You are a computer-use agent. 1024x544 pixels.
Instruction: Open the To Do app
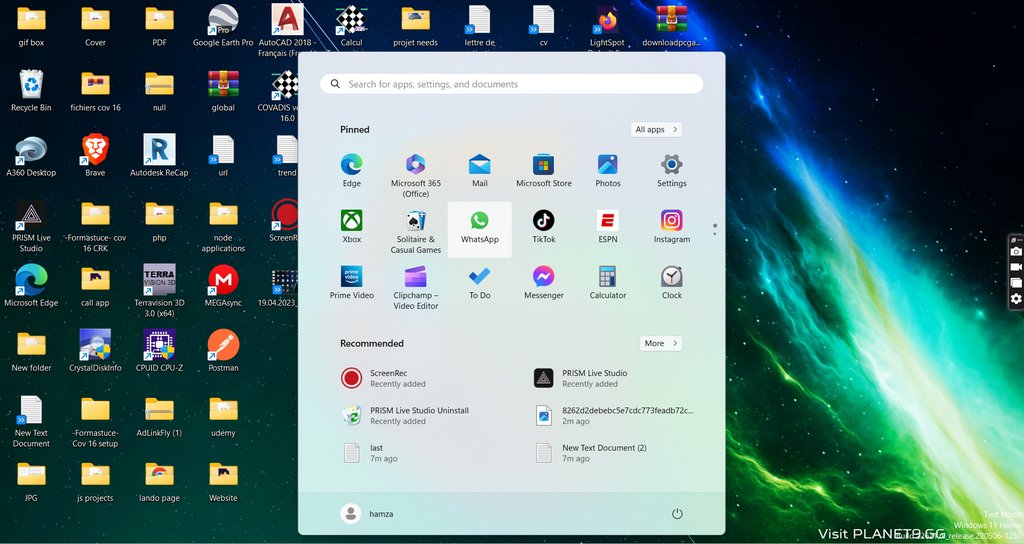(479, 283)
